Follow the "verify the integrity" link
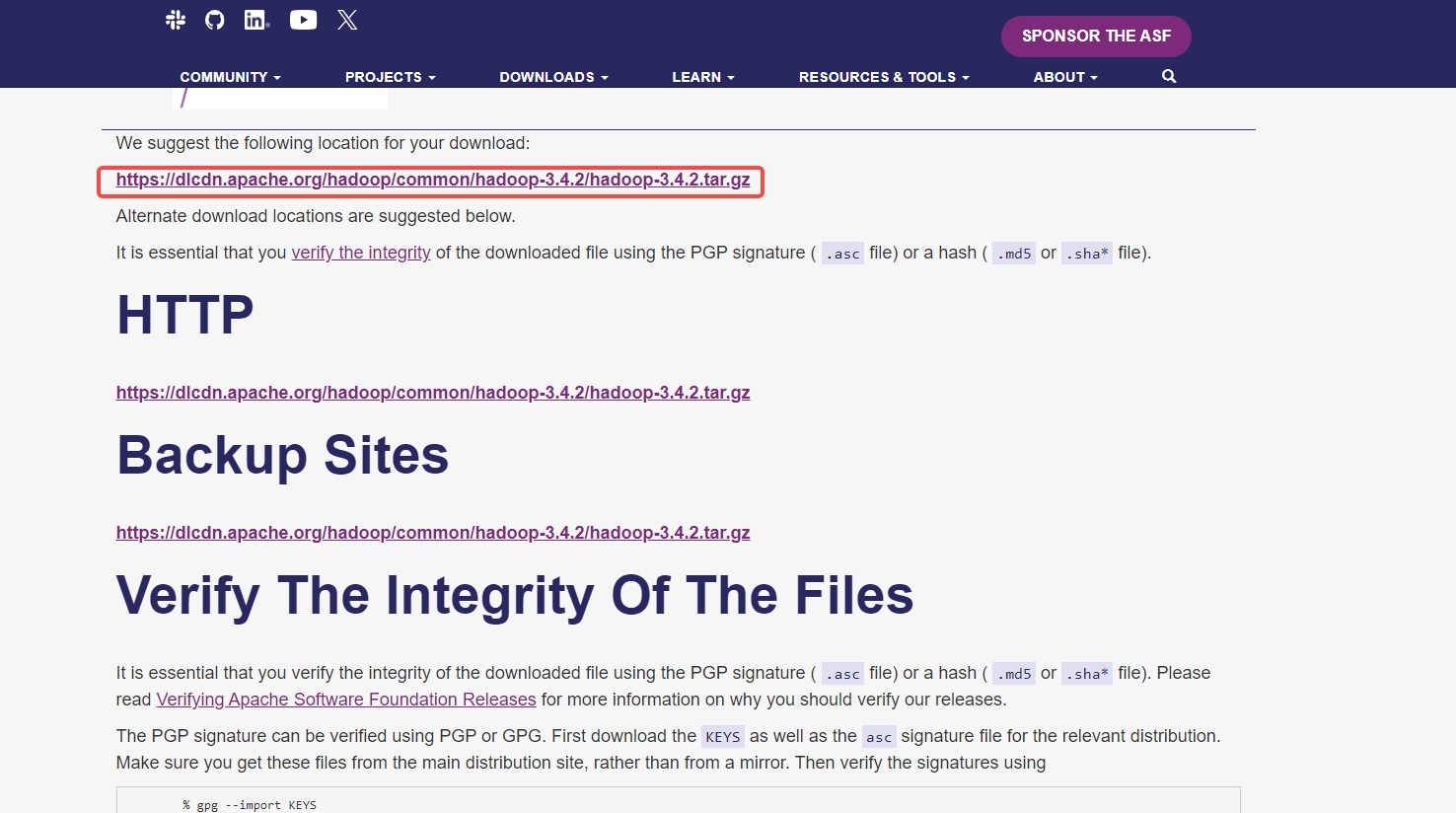Viewport: 1456px width, 813px height. (361, 253)
